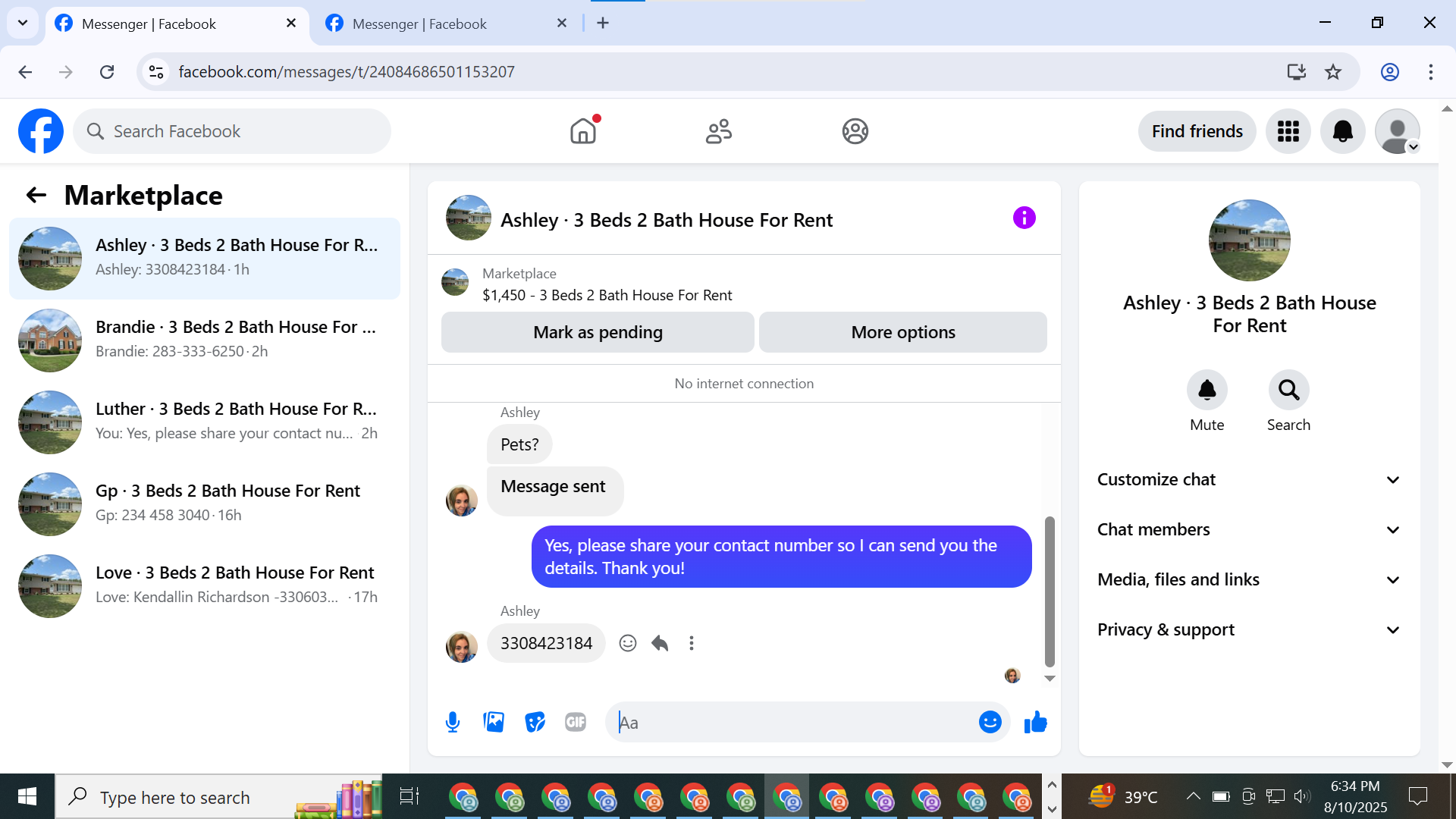Open conversation information purple icon
Screen dimensions: 1456x819
point(1024,218)
